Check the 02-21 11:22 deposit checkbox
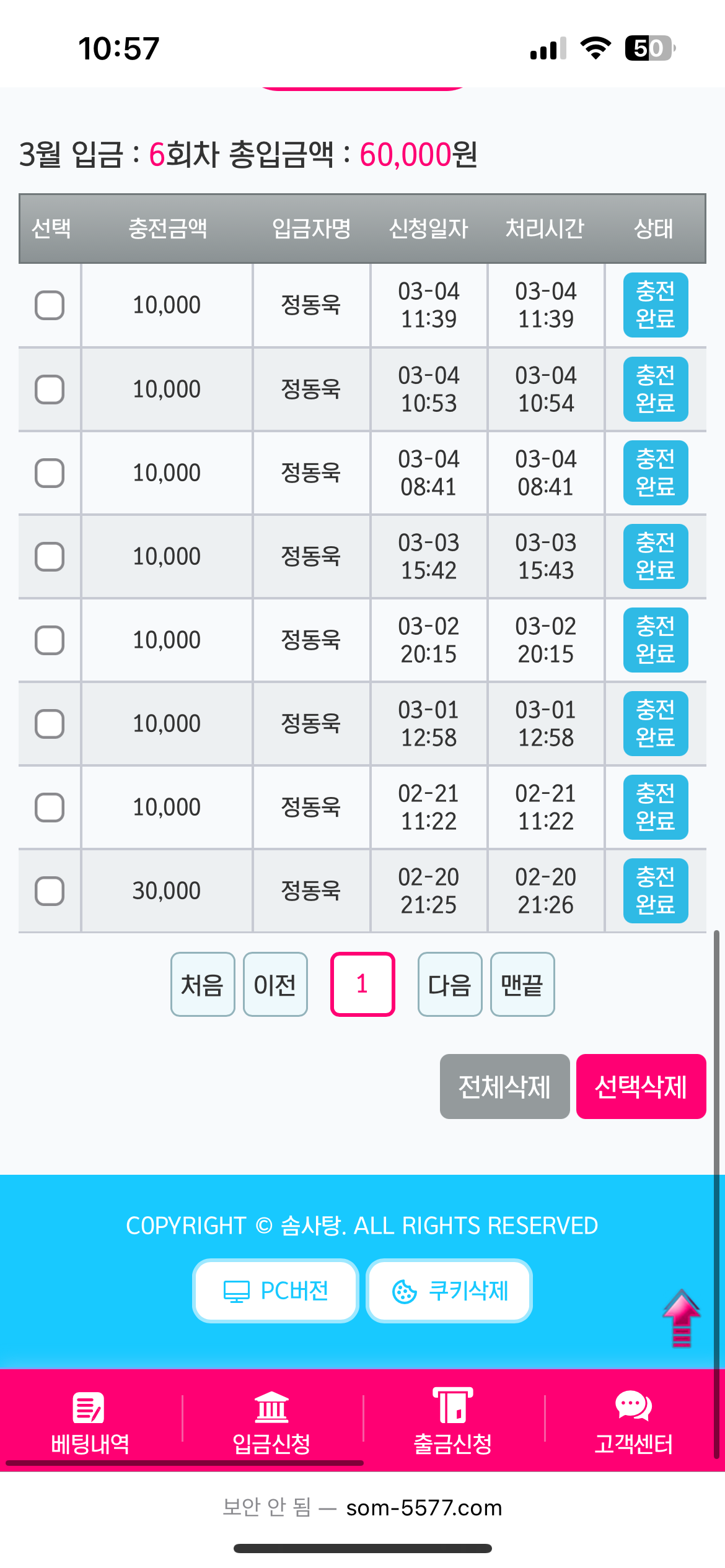Viewport: 725px width, 1568px height. pos(50,808)
